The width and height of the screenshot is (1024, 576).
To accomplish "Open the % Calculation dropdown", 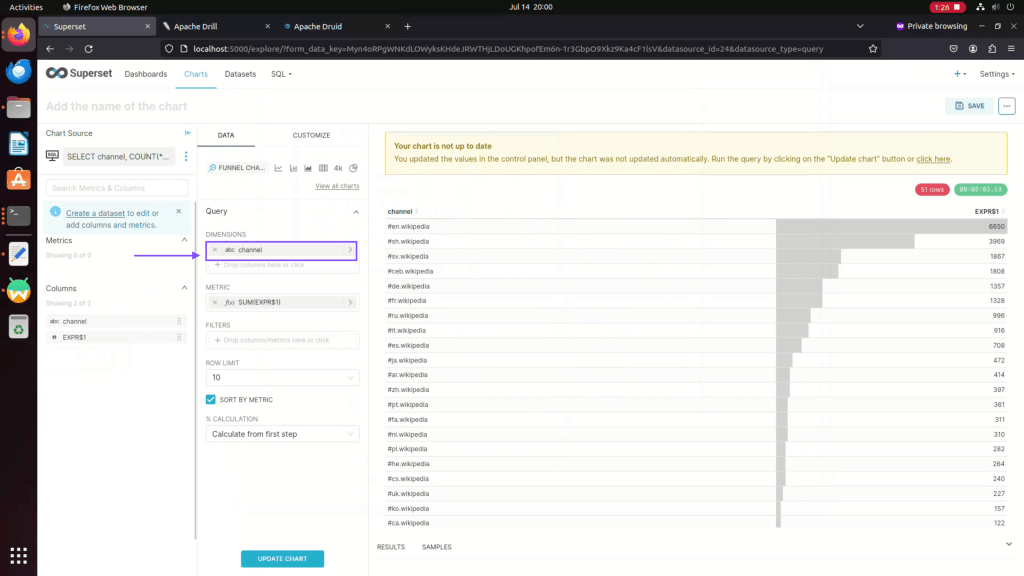I will [x=281, y=434].
